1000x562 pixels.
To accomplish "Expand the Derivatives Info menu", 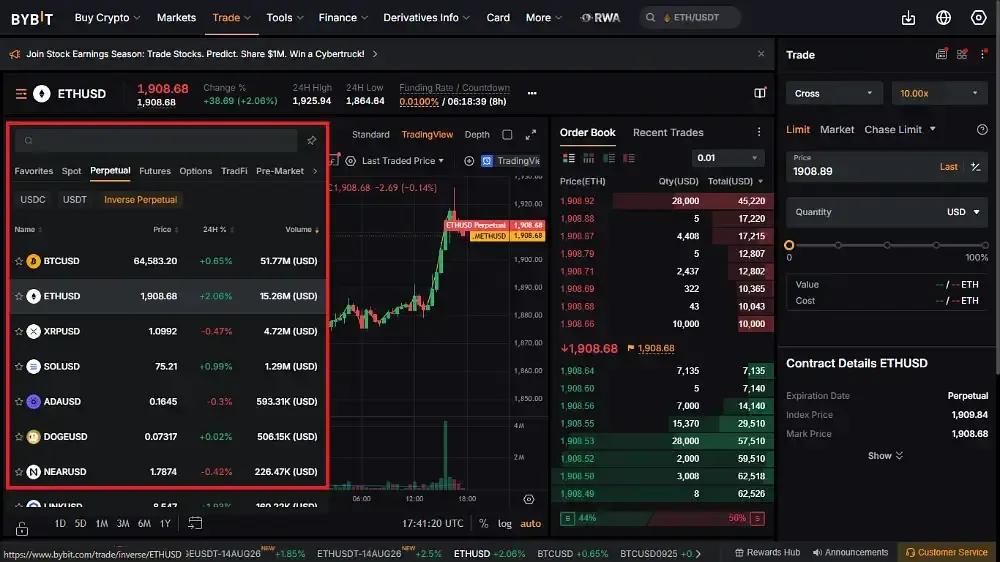I will pyautogui.click(x=426, y=18).
